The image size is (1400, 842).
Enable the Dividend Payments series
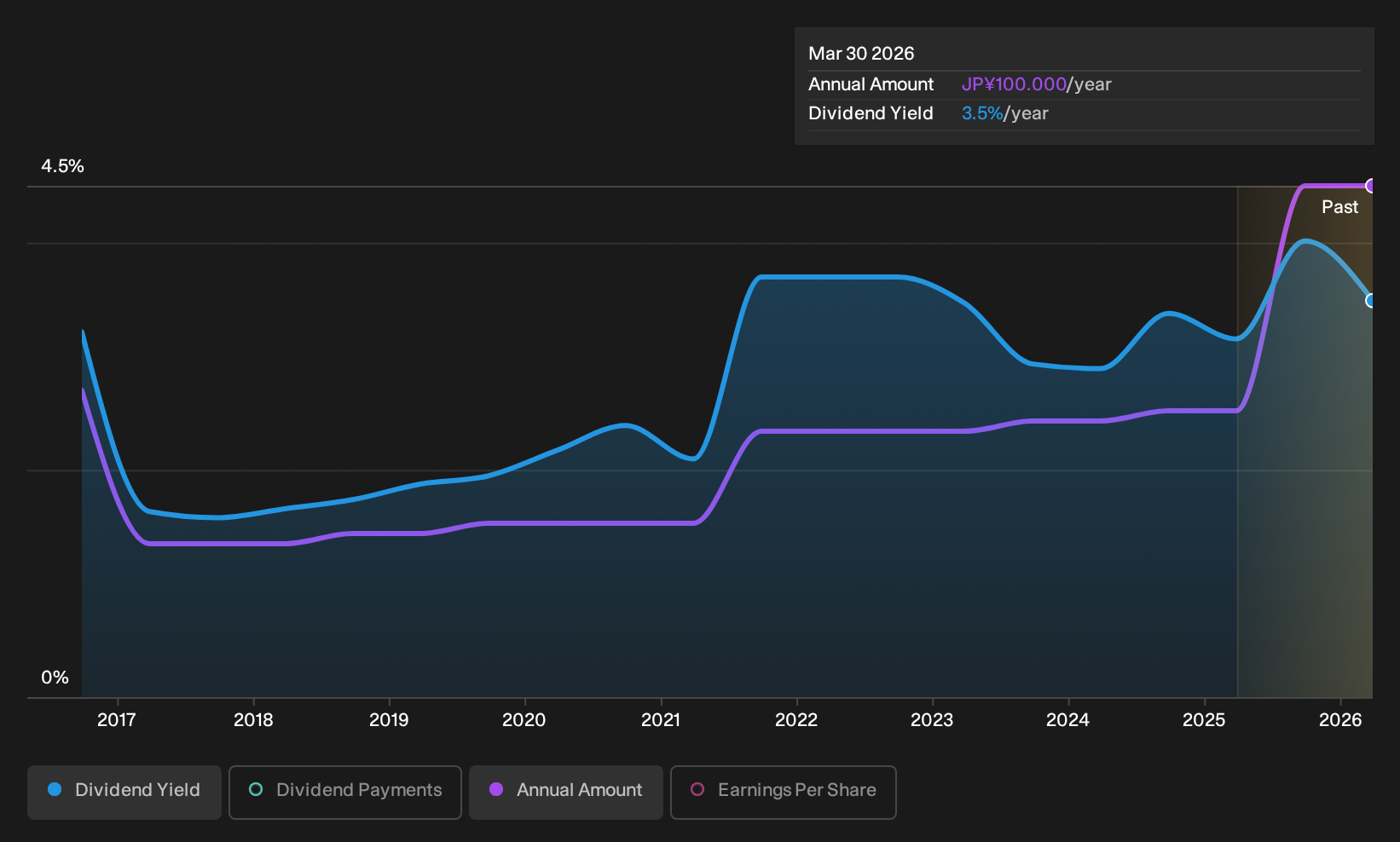(345, 792)
